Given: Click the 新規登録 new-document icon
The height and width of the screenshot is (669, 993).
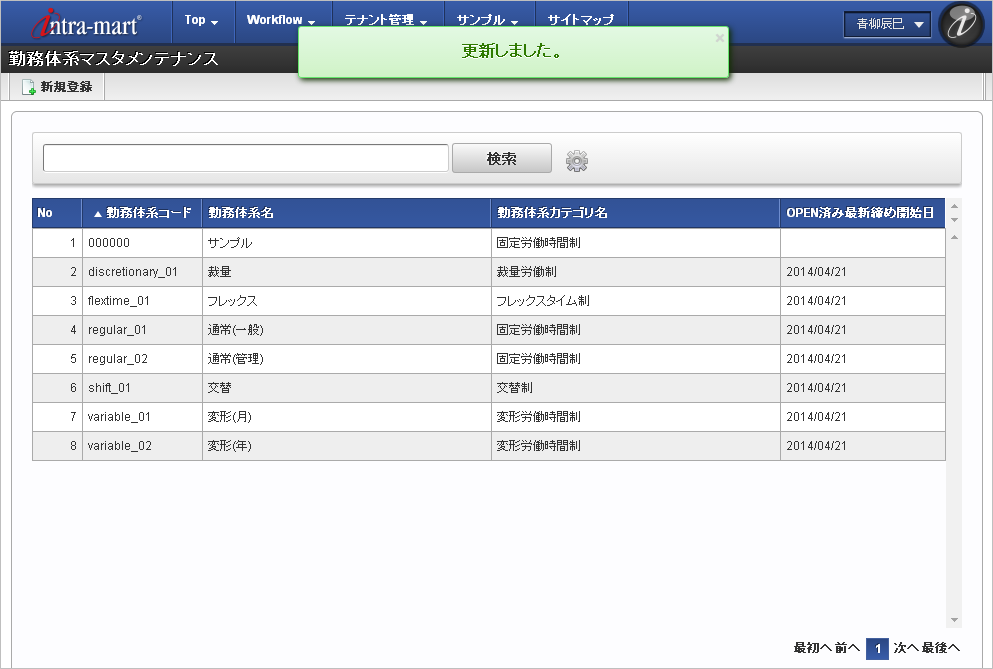Looking at the screenshot, I should pyautogui.click(x=28, y=87).
